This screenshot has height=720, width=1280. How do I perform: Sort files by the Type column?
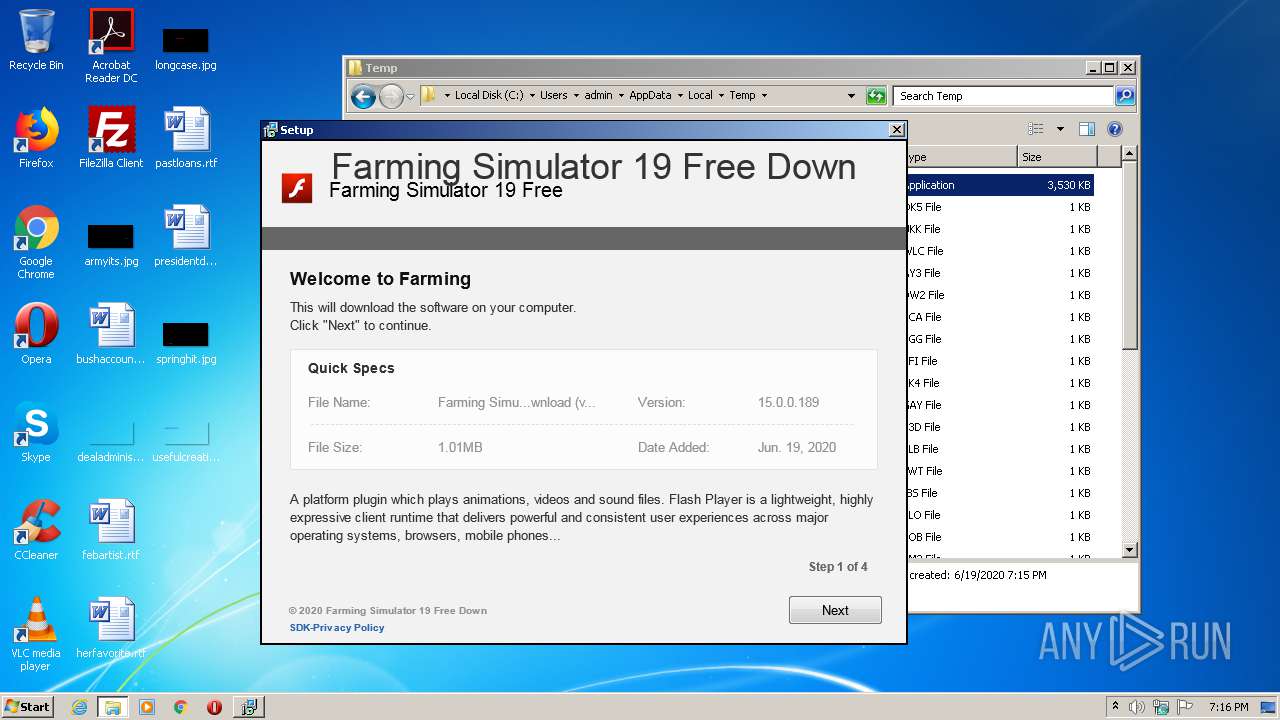(x=961, y=157)
